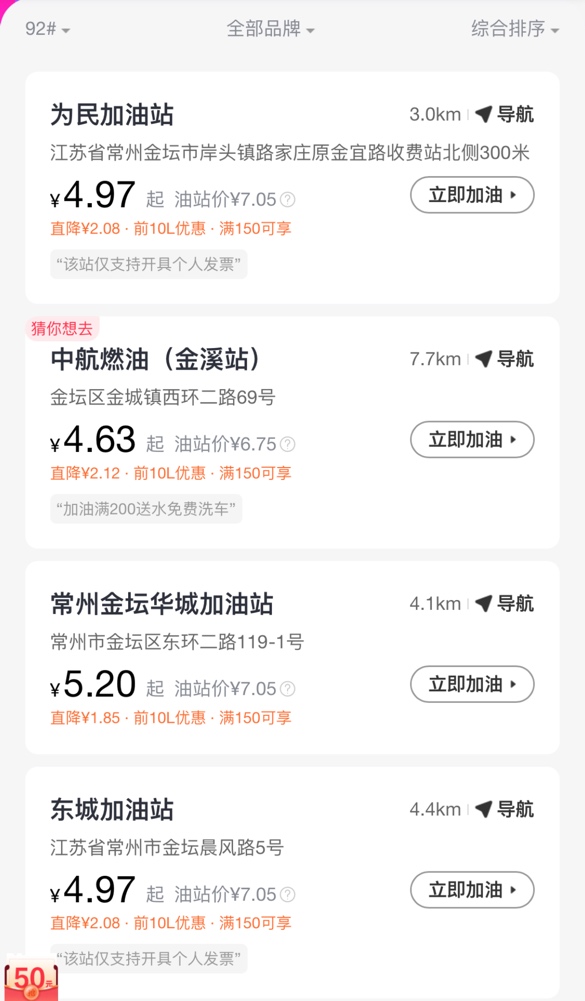The height and width of the screenshot is (1001, 585).
Task: Select the 猜你想去 recommendation badge
Action: pyautogui.click(x=62, y=328)
